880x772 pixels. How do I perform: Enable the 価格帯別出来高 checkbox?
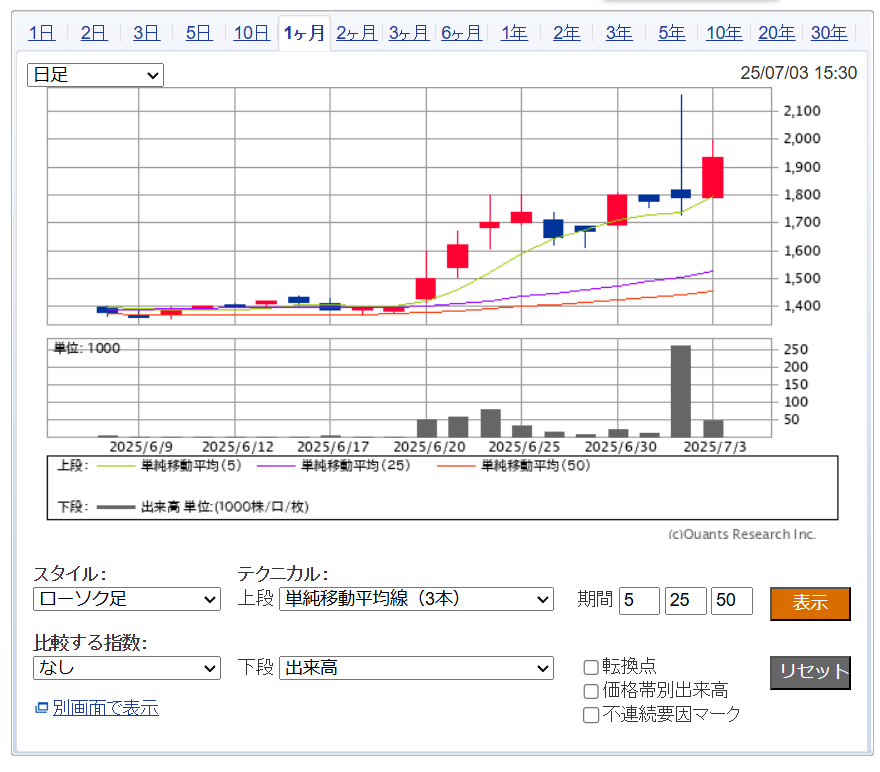pos(591,691)
